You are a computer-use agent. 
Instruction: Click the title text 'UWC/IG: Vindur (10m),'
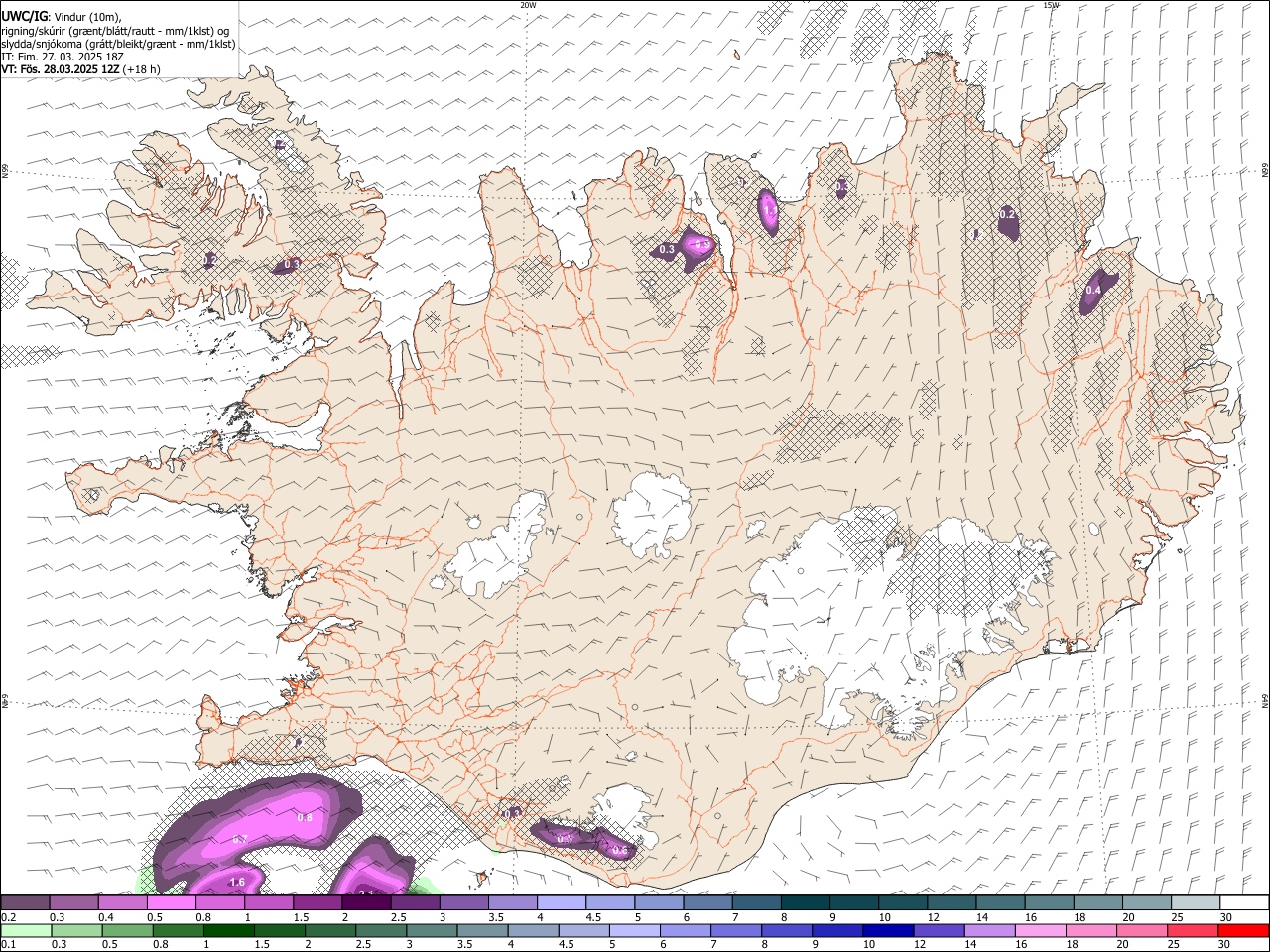click(x=62, y=16)
